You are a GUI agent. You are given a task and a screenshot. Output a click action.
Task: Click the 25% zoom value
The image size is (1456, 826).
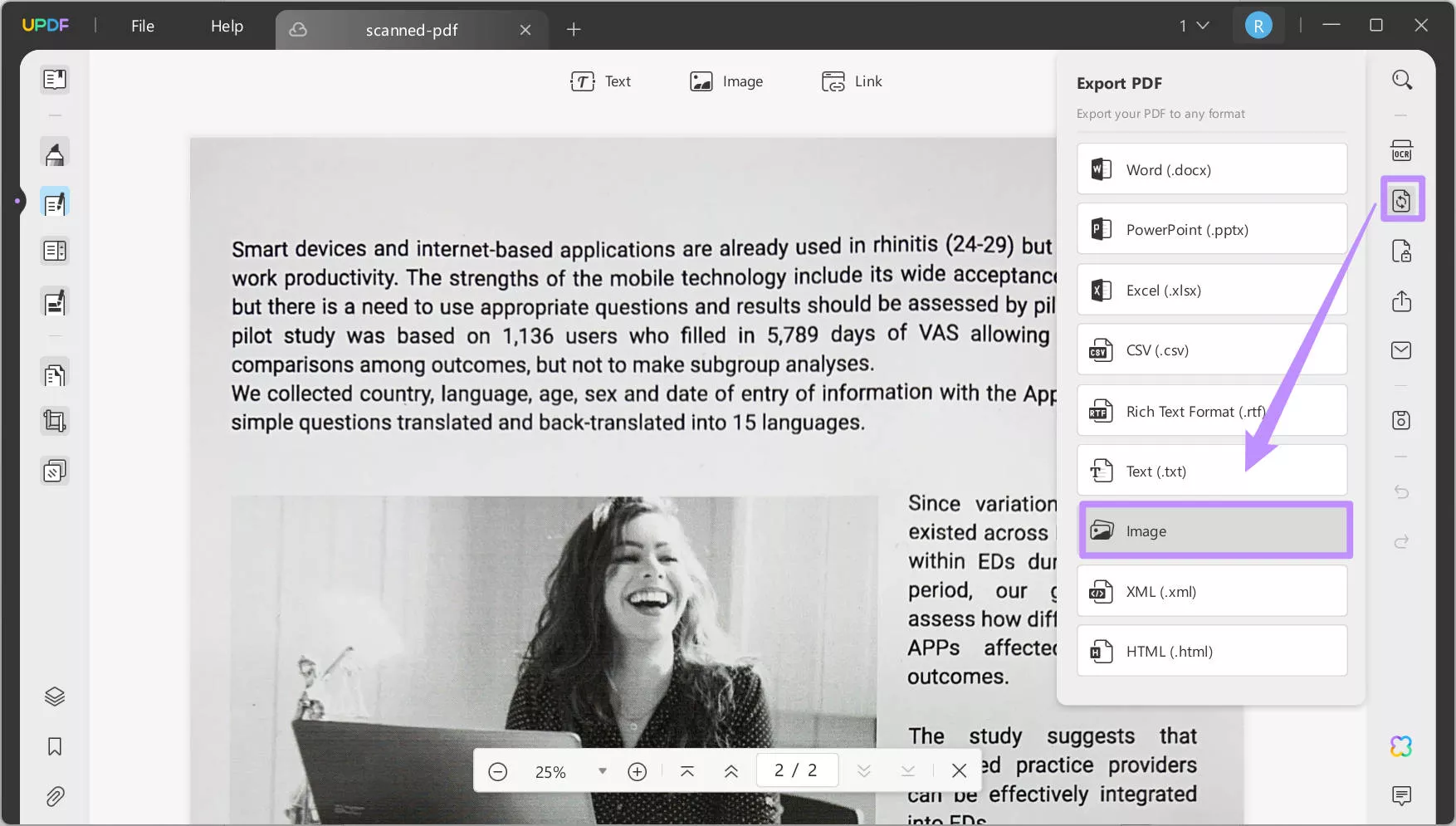pyautogui.click(x=550, y=772)
